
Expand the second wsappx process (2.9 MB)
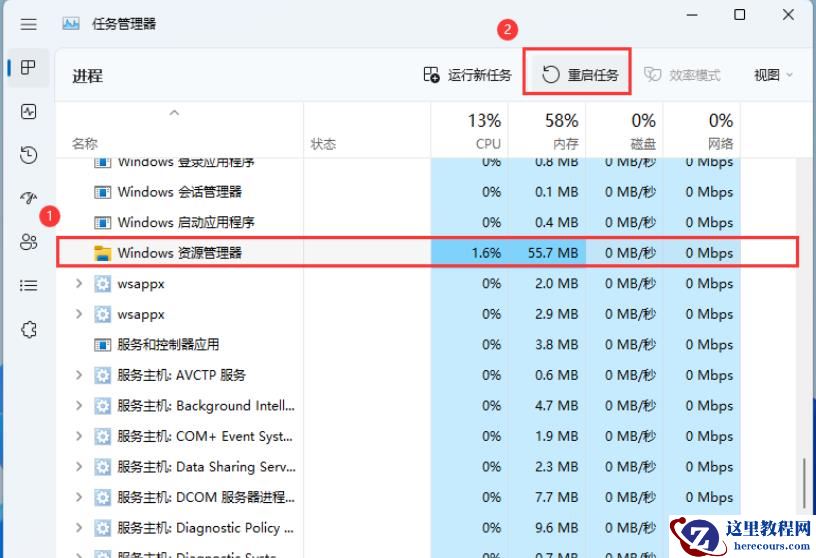[79, 314]
